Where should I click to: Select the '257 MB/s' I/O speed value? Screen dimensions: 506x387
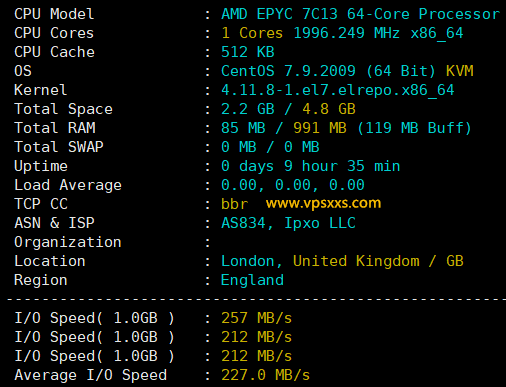click(257, 318)
